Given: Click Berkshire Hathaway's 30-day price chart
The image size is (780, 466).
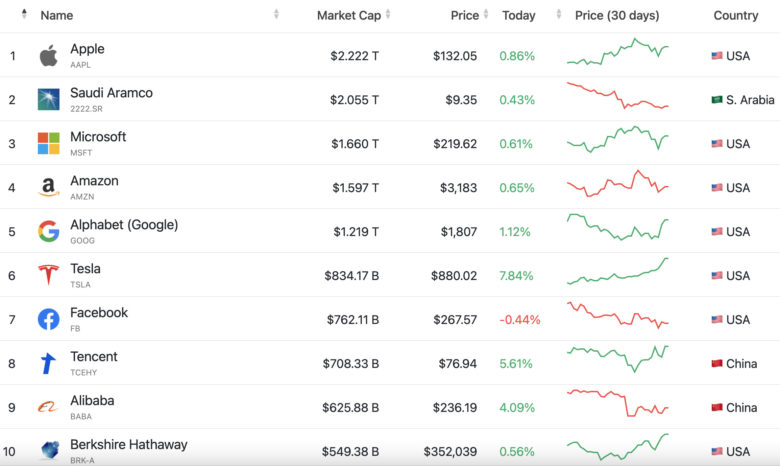Looking at the screenshot, I should (x=617, y=447).
